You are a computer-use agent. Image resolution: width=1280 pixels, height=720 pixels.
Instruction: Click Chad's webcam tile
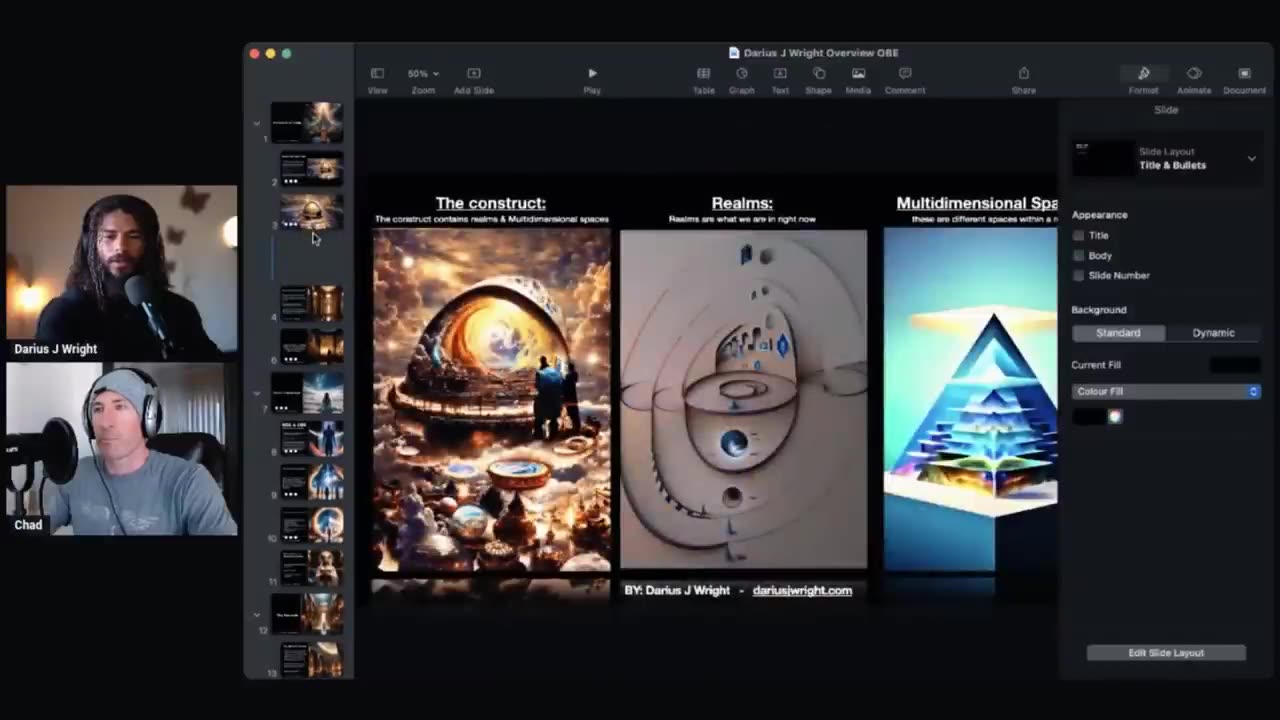122,449
